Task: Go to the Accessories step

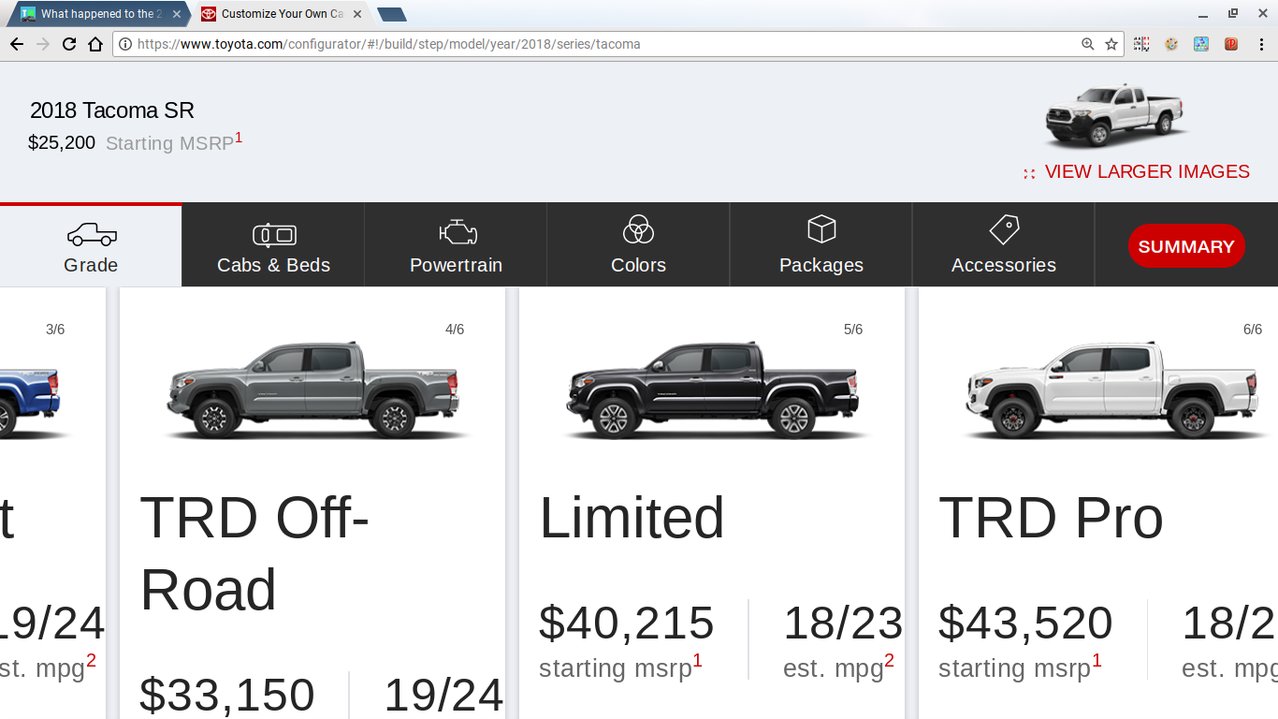Action: click(1004, 246)
